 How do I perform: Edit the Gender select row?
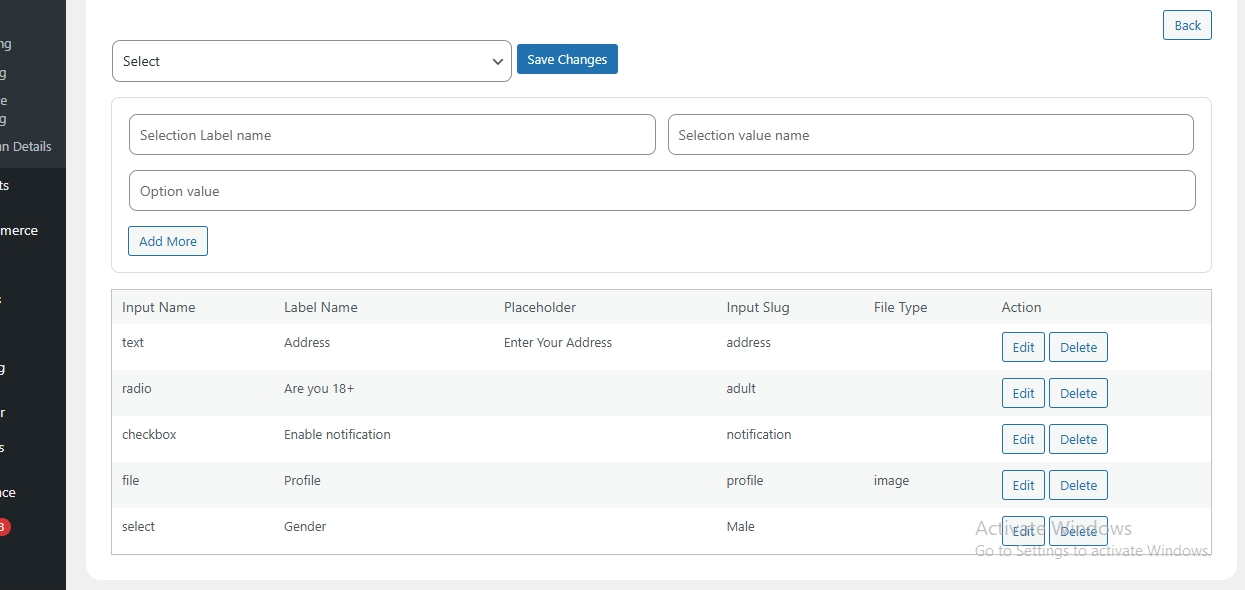pos(1023,531)
